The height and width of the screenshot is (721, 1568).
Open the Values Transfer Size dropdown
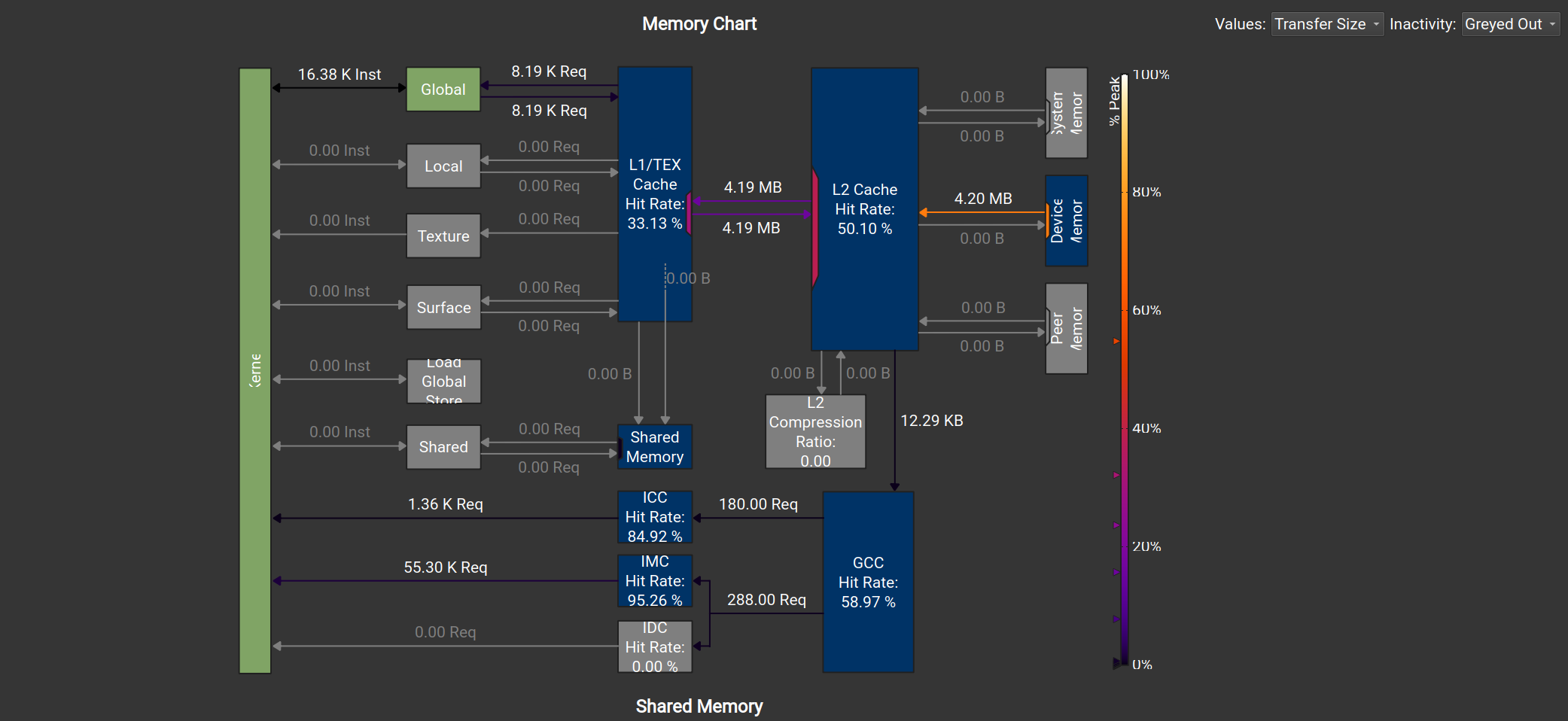(1326, 24)
